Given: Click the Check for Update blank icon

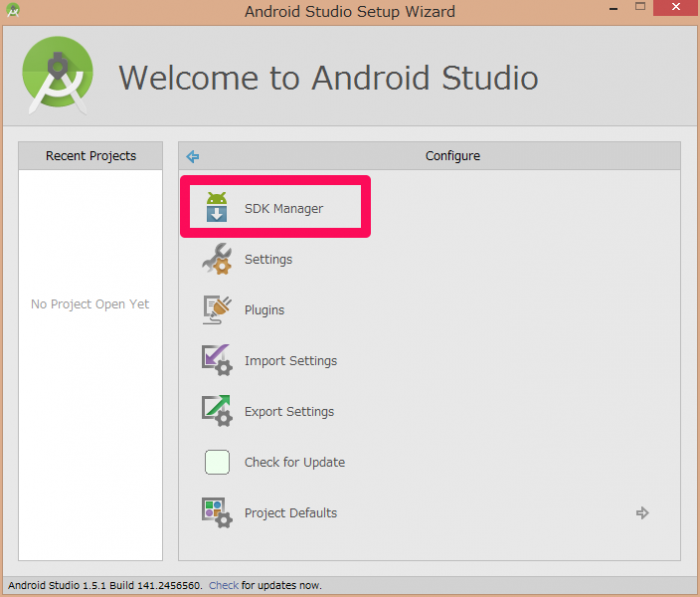Looking at the screenshot, I should (217, 462).
